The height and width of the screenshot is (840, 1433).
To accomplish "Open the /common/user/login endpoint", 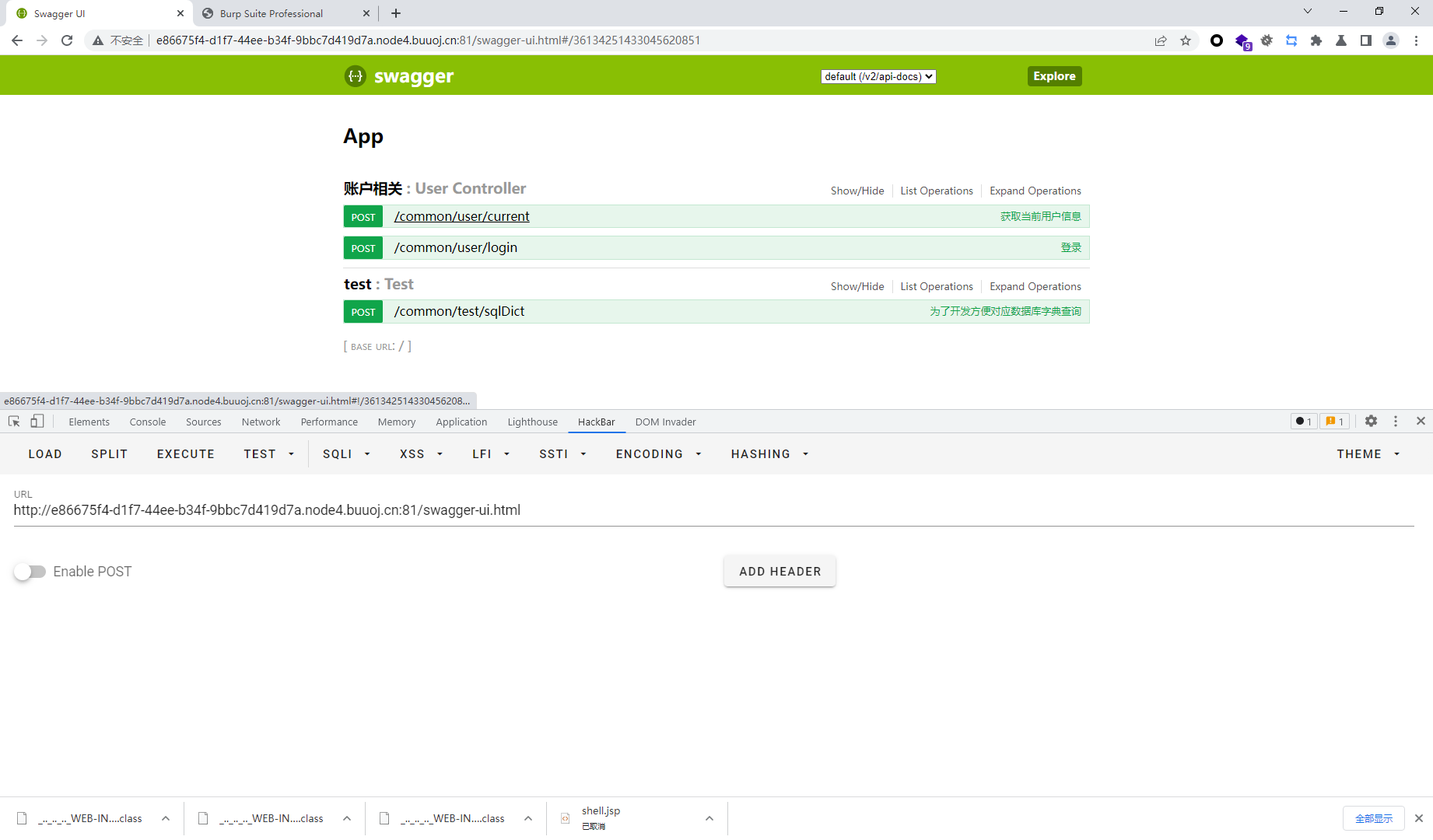I will tap(456, 247).
